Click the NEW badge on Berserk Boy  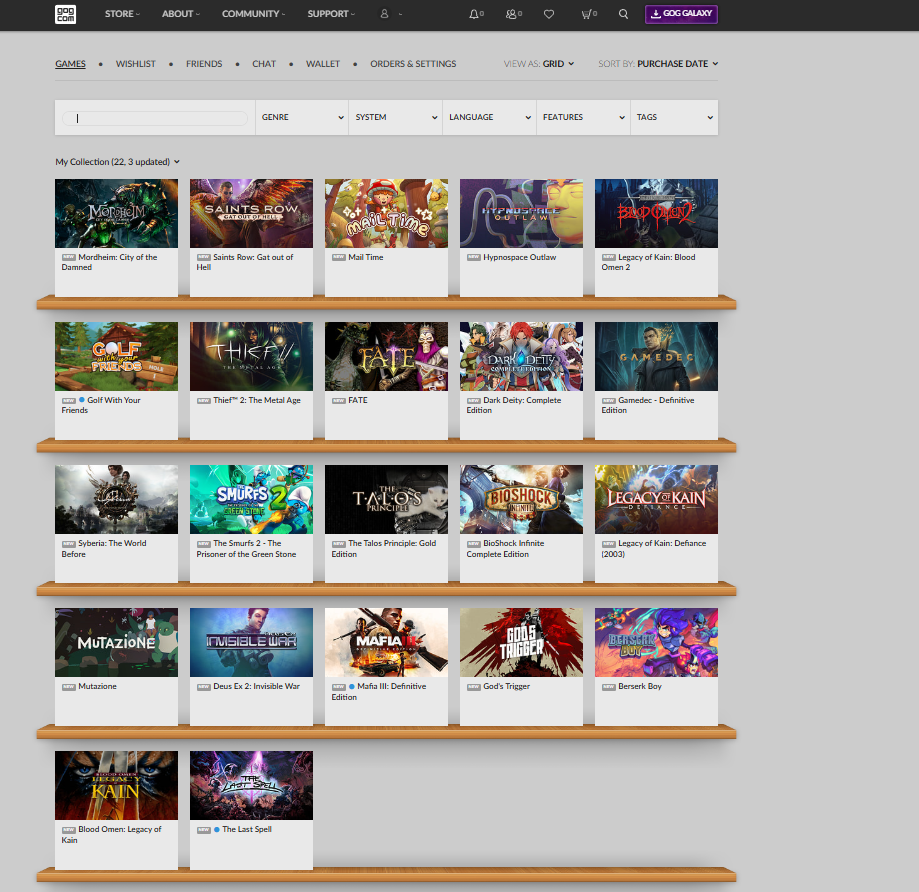coord(608,686)
